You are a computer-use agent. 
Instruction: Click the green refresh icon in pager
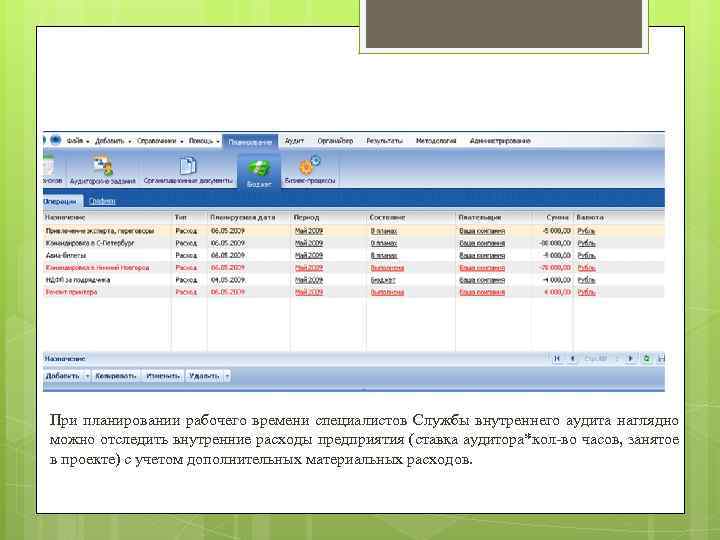pos(647,358)
